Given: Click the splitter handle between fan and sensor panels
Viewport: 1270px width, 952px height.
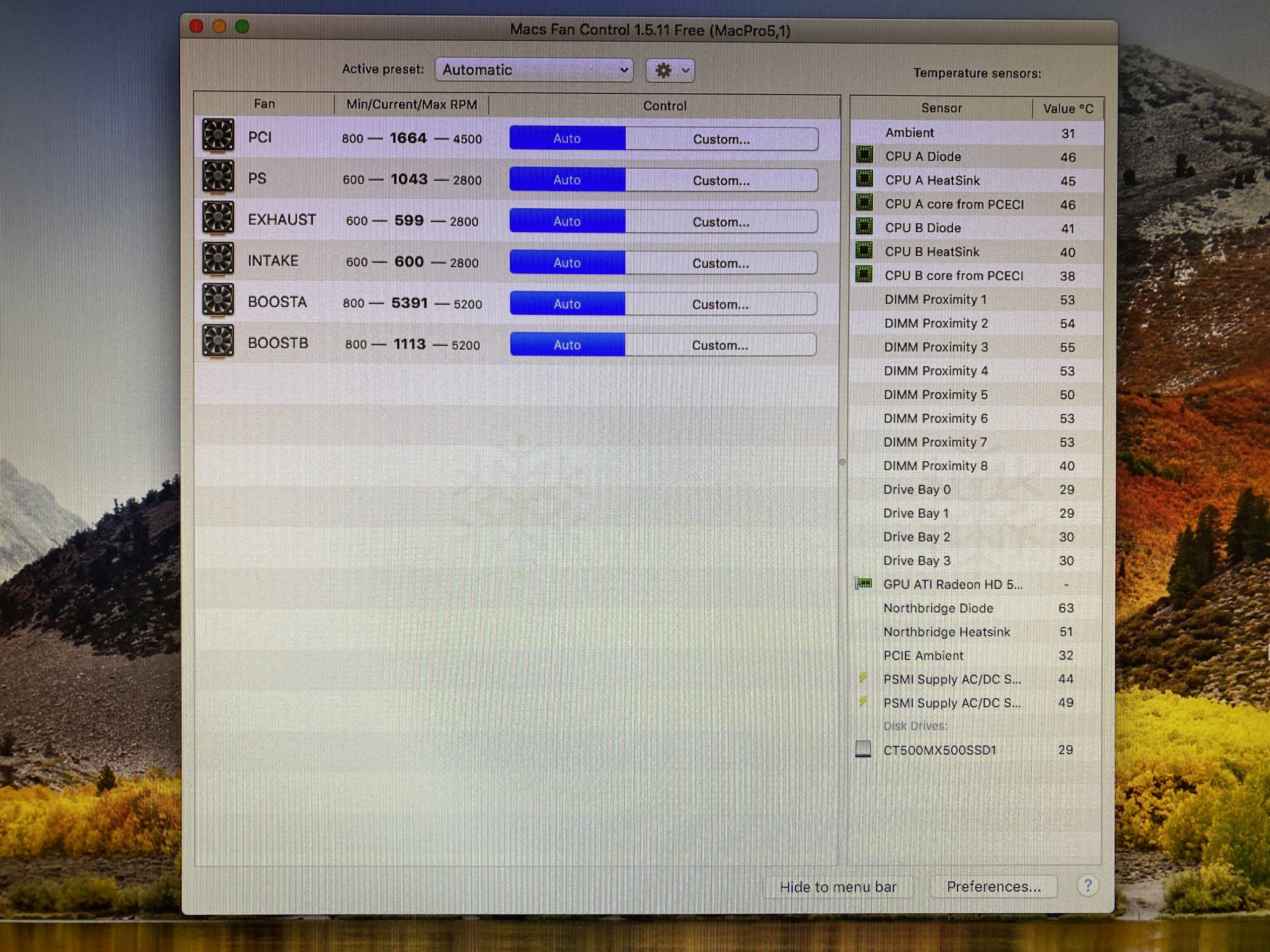Looking at the screenshot, I should click(x=843, y=462).
